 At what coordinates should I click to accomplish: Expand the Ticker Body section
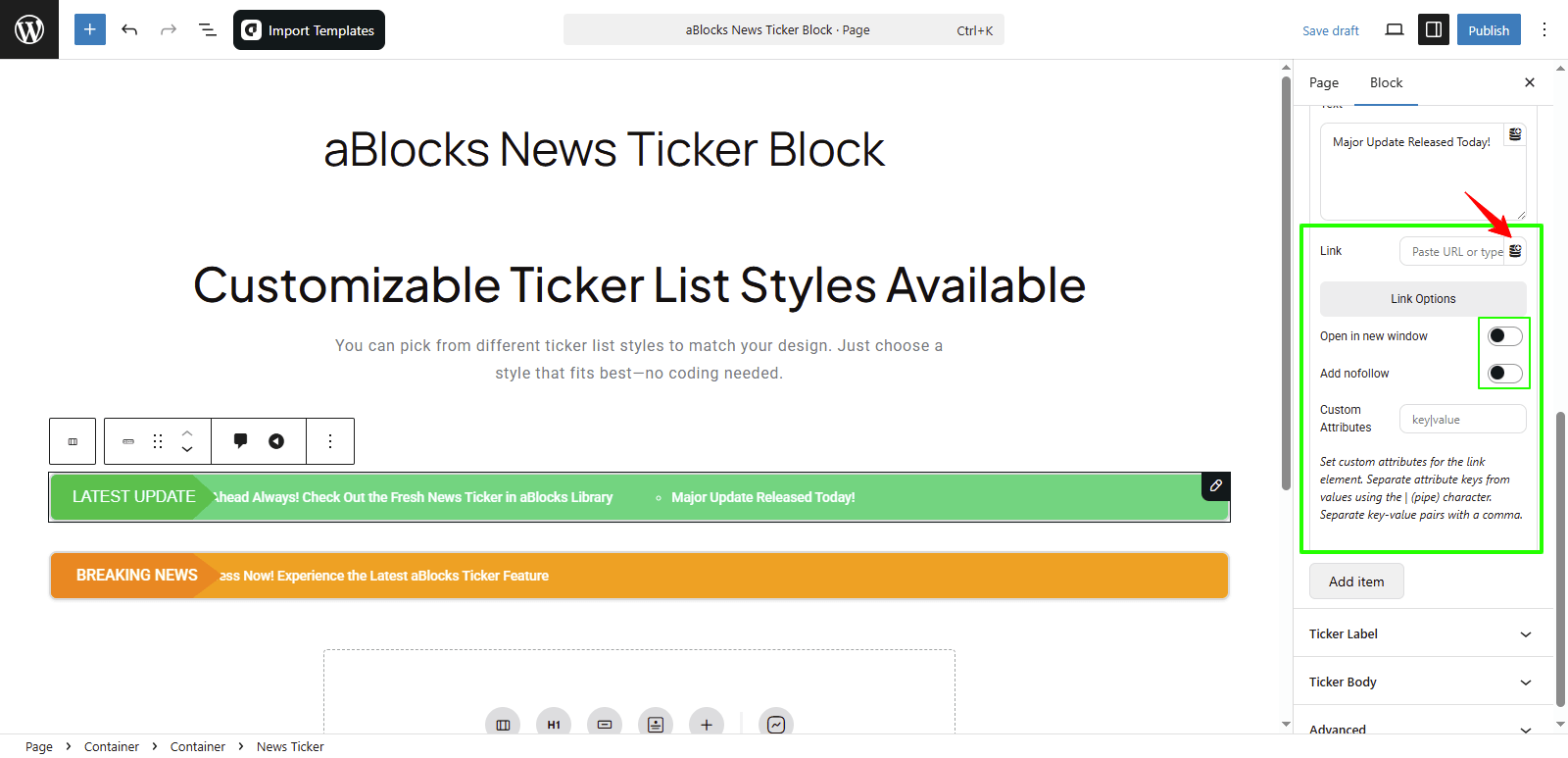click(x=1423, y=682)
